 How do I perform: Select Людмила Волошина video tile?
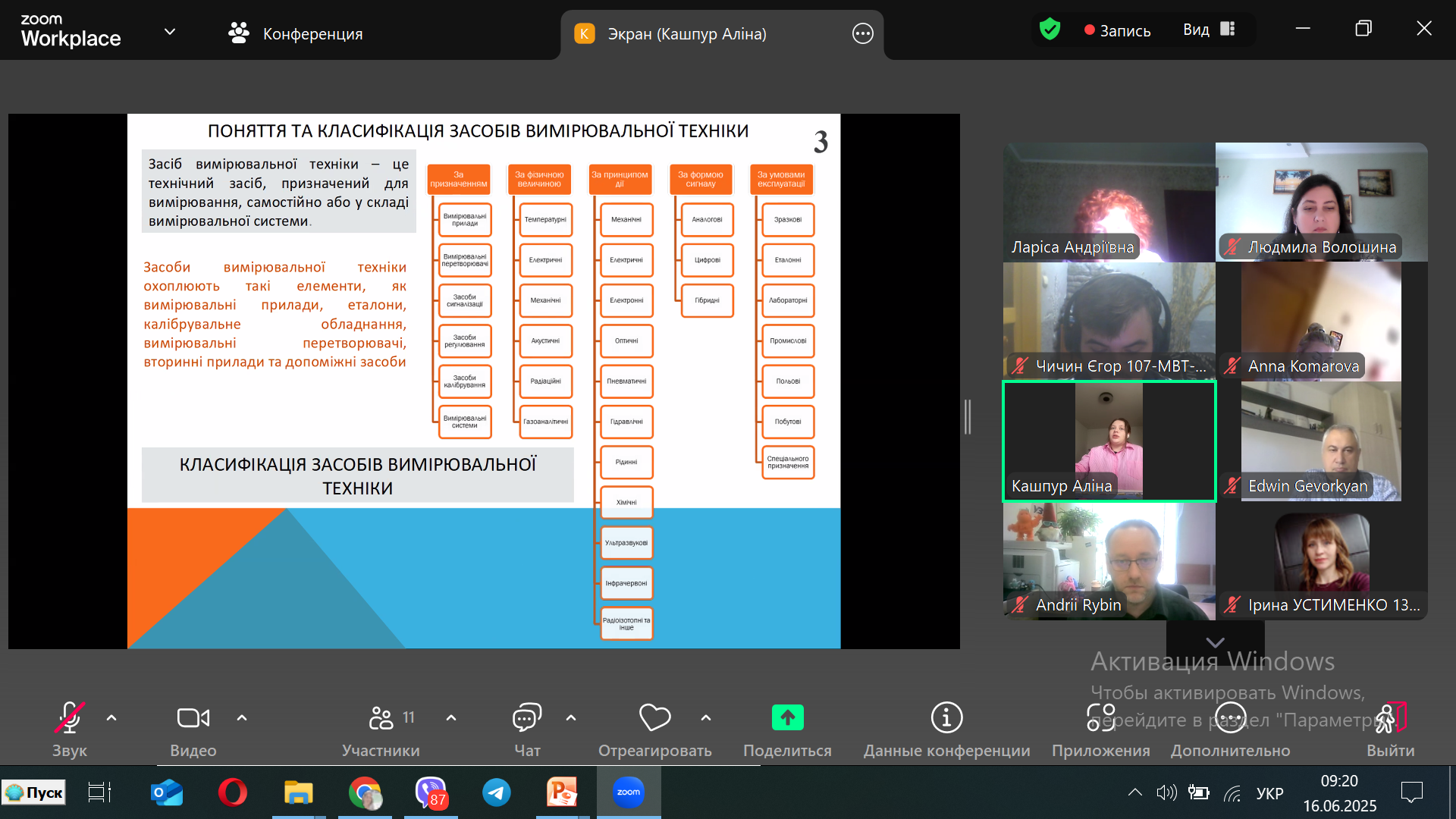coord(1321,202)
